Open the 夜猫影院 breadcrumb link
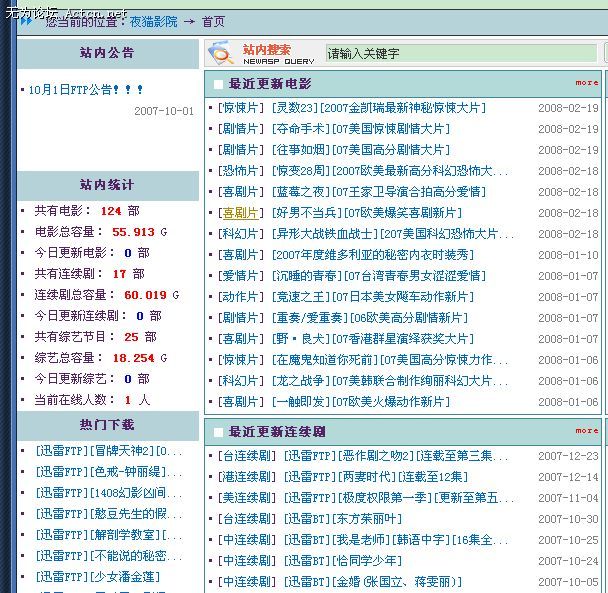Image resolution: width=608 pixels, height=593 pixels. (x=153, y=22)
